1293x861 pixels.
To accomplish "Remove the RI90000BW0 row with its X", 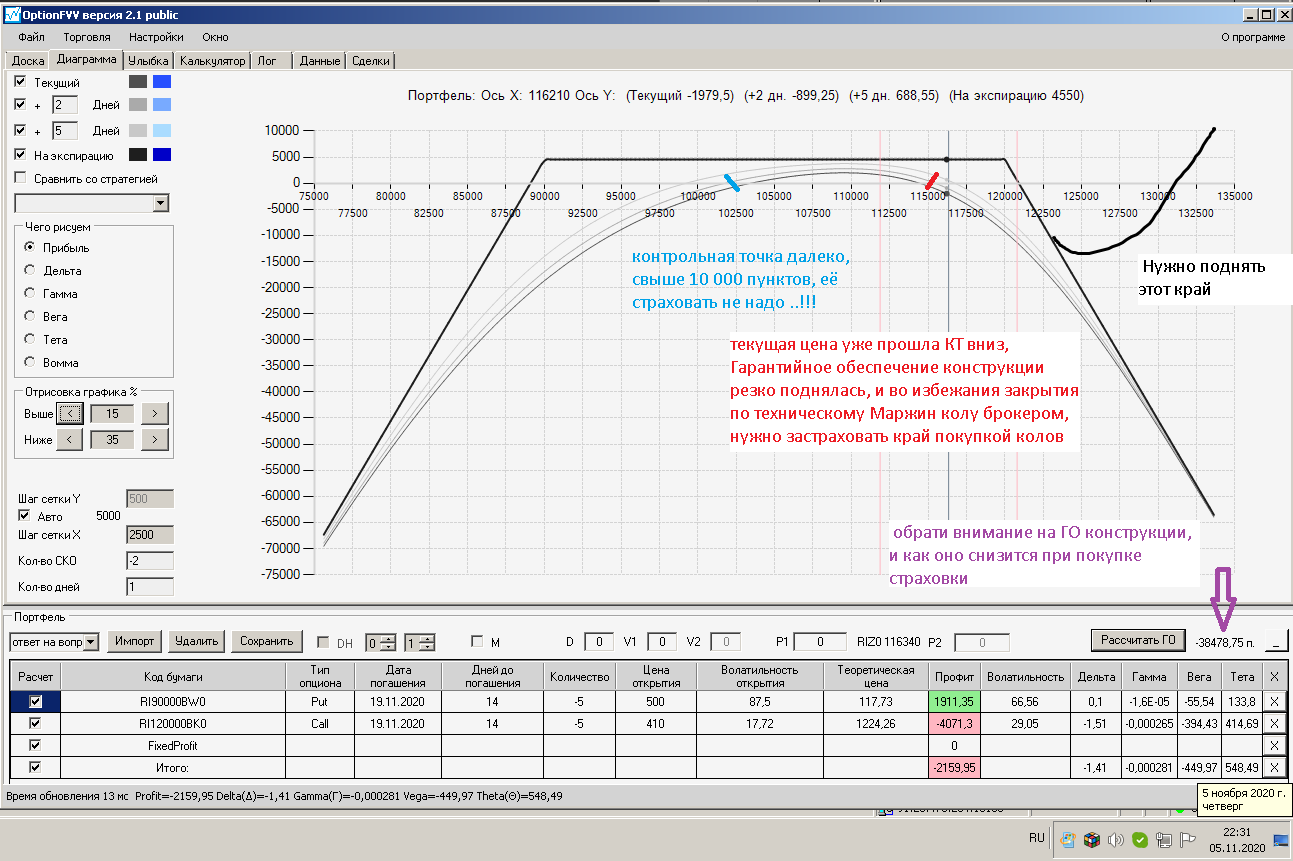I will point(1274,701).
